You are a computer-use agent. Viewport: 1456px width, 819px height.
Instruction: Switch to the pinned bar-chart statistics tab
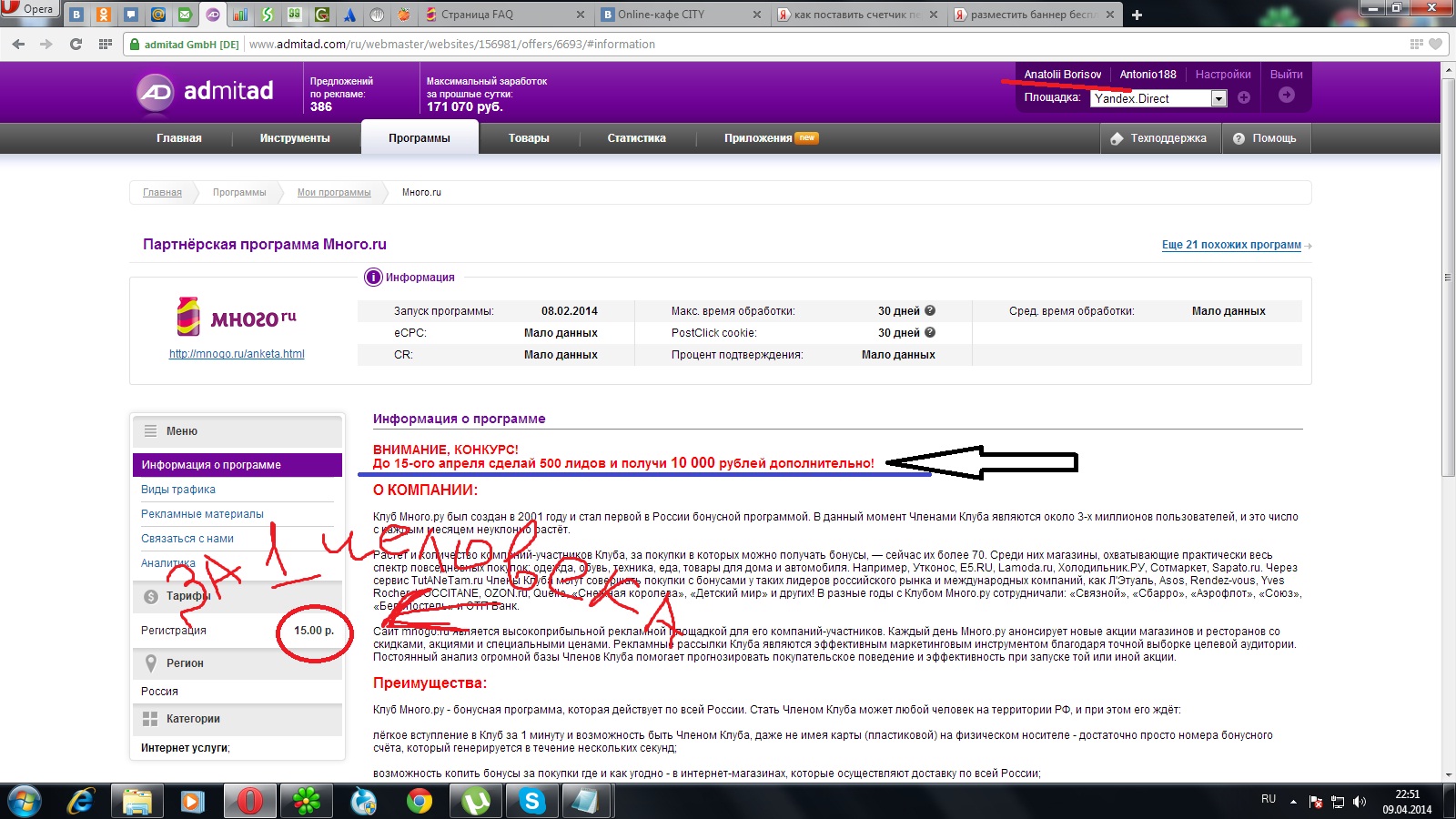240,15
